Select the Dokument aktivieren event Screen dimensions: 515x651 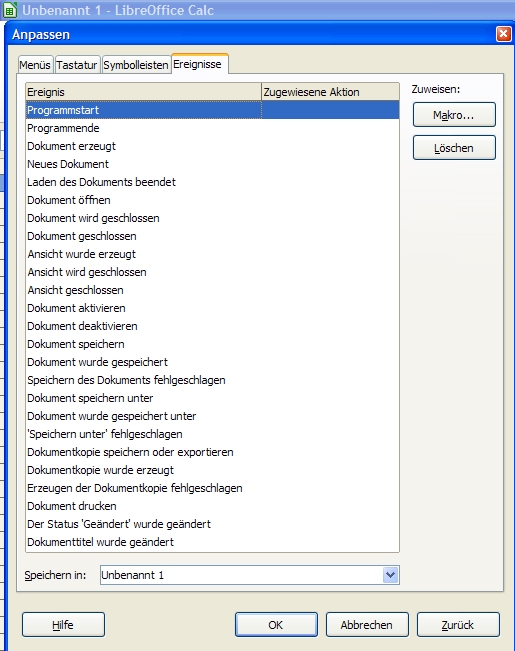[x=212, y=308]
